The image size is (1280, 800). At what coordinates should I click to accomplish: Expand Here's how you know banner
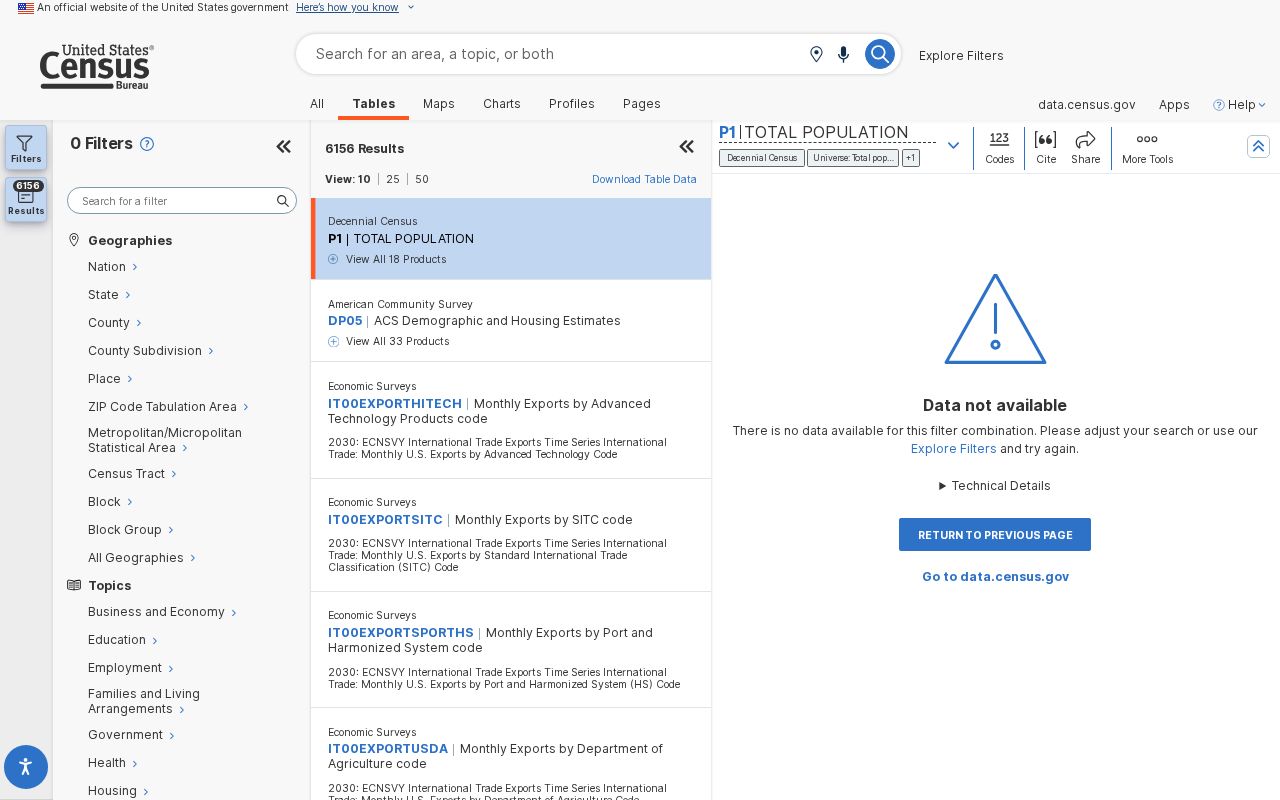(x=355, y=7)
